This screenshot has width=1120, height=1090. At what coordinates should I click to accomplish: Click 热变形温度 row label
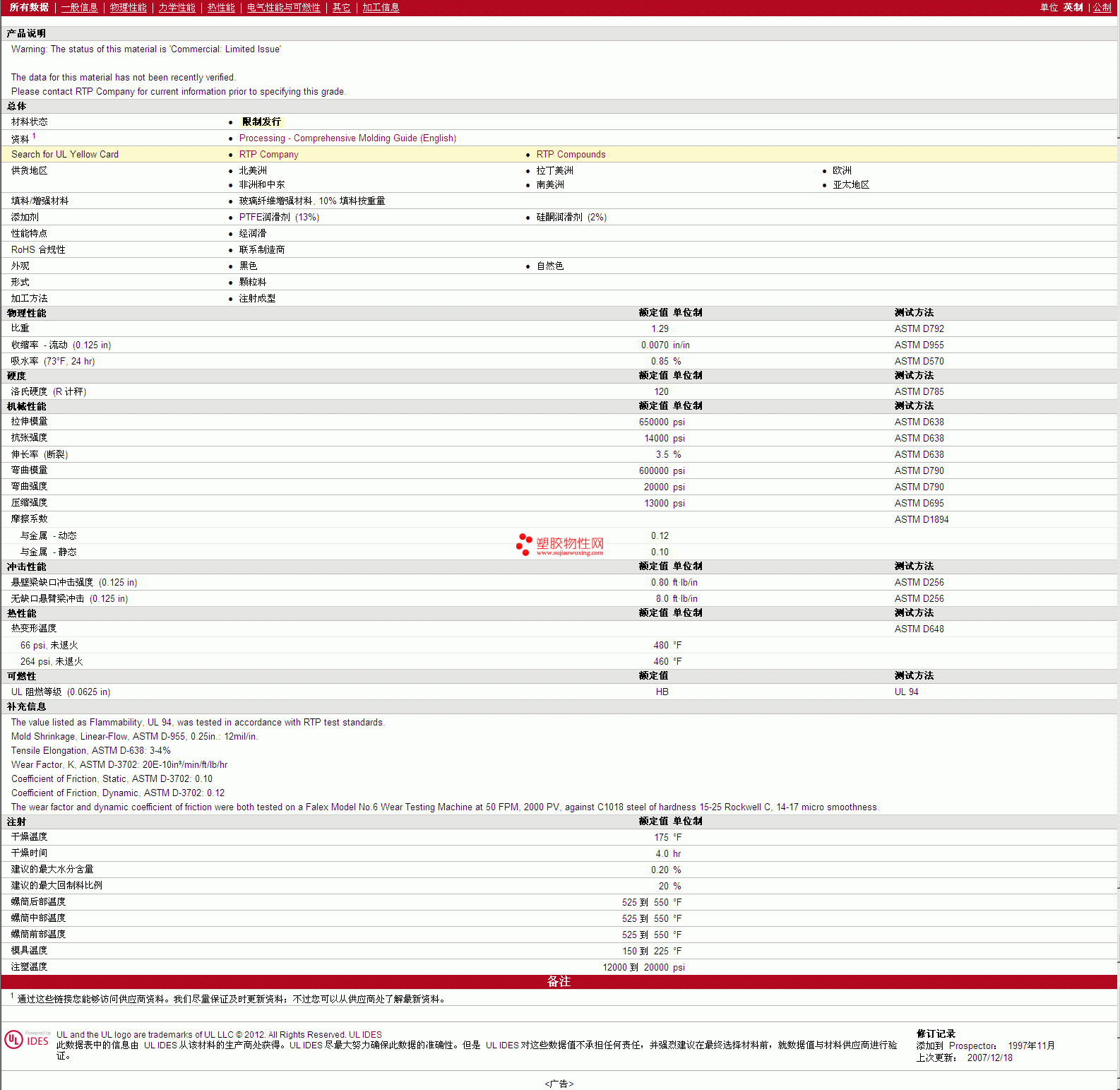click(x=34, y=629)
